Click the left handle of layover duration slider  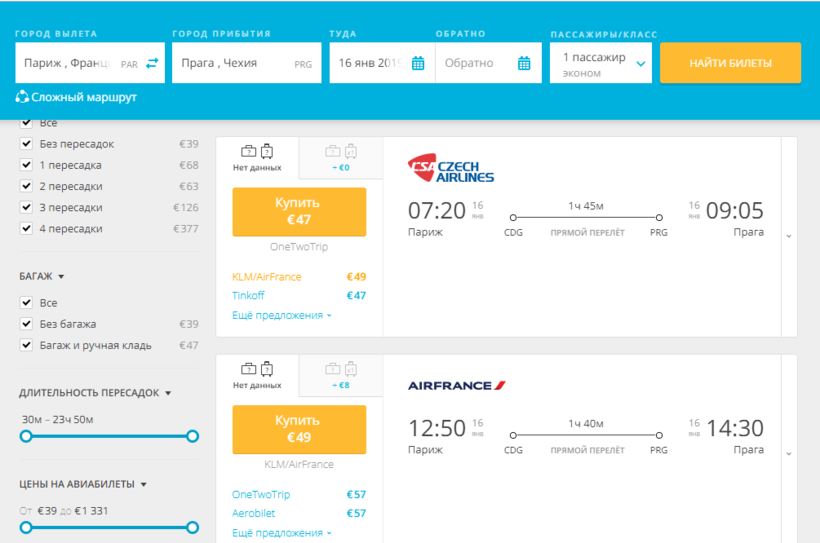pos(26,436)
